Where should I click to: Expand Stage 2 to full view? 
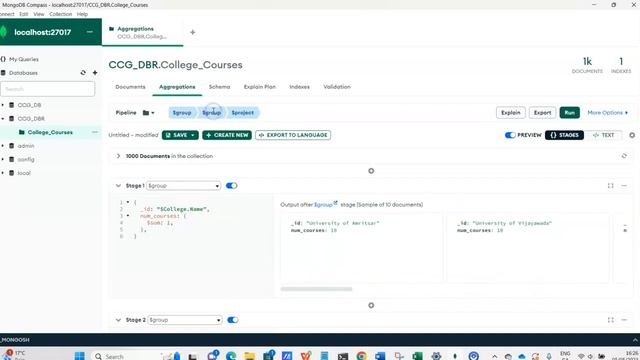pos(611,320)
